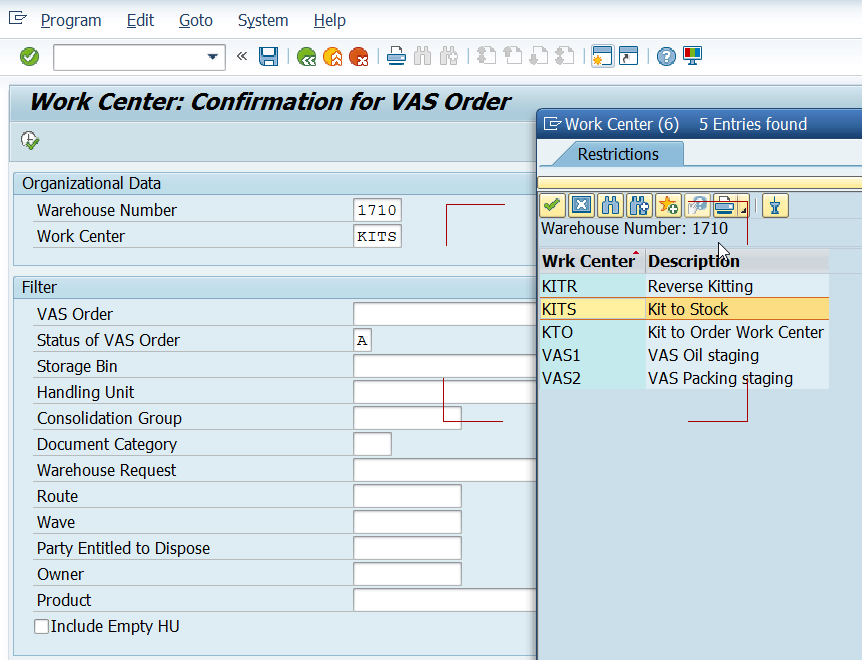Open the System menu
The image size is (862, 660).
coord(263,20)
